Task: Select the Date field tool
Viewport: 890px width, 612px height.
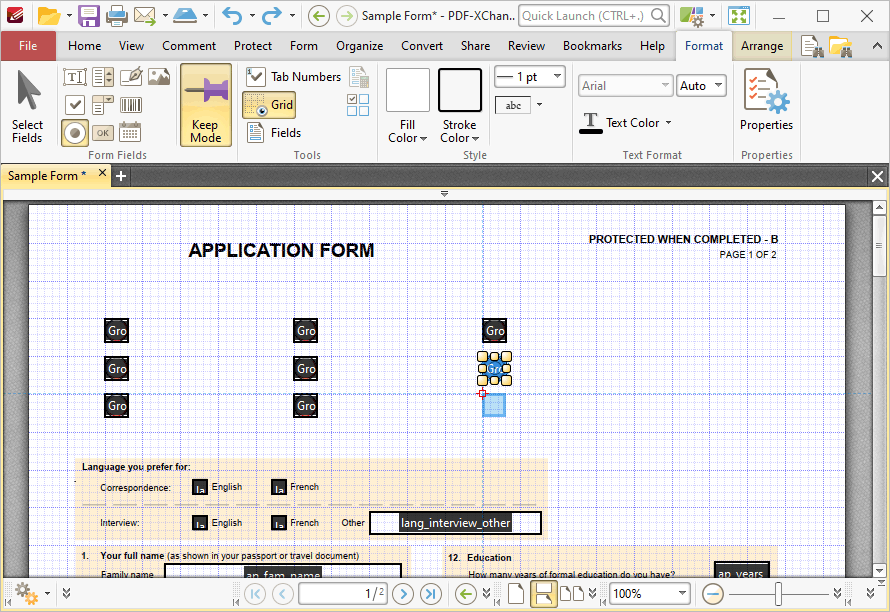Action: point(130,133)
